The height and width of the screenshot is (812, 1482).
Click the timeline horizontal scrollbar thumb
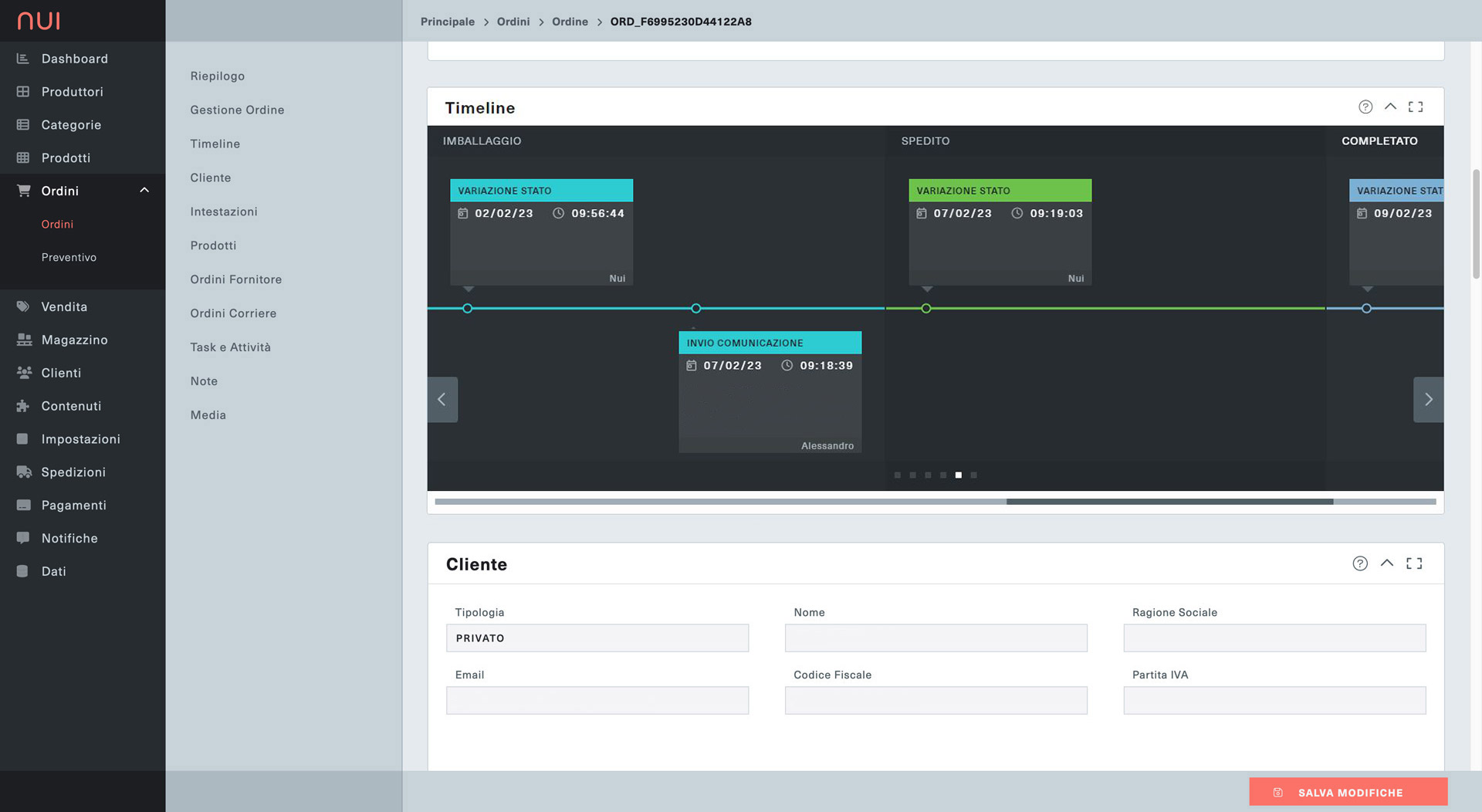1169,502
